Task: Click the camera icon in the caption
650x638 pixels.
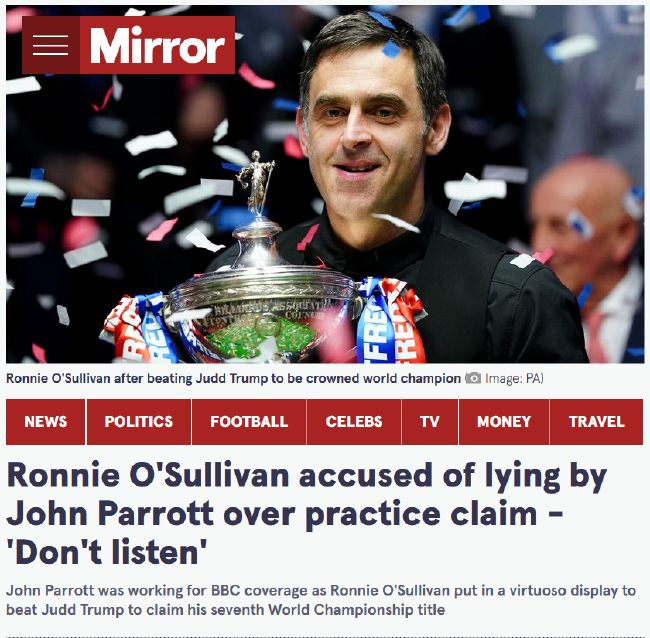Action: 473,378
